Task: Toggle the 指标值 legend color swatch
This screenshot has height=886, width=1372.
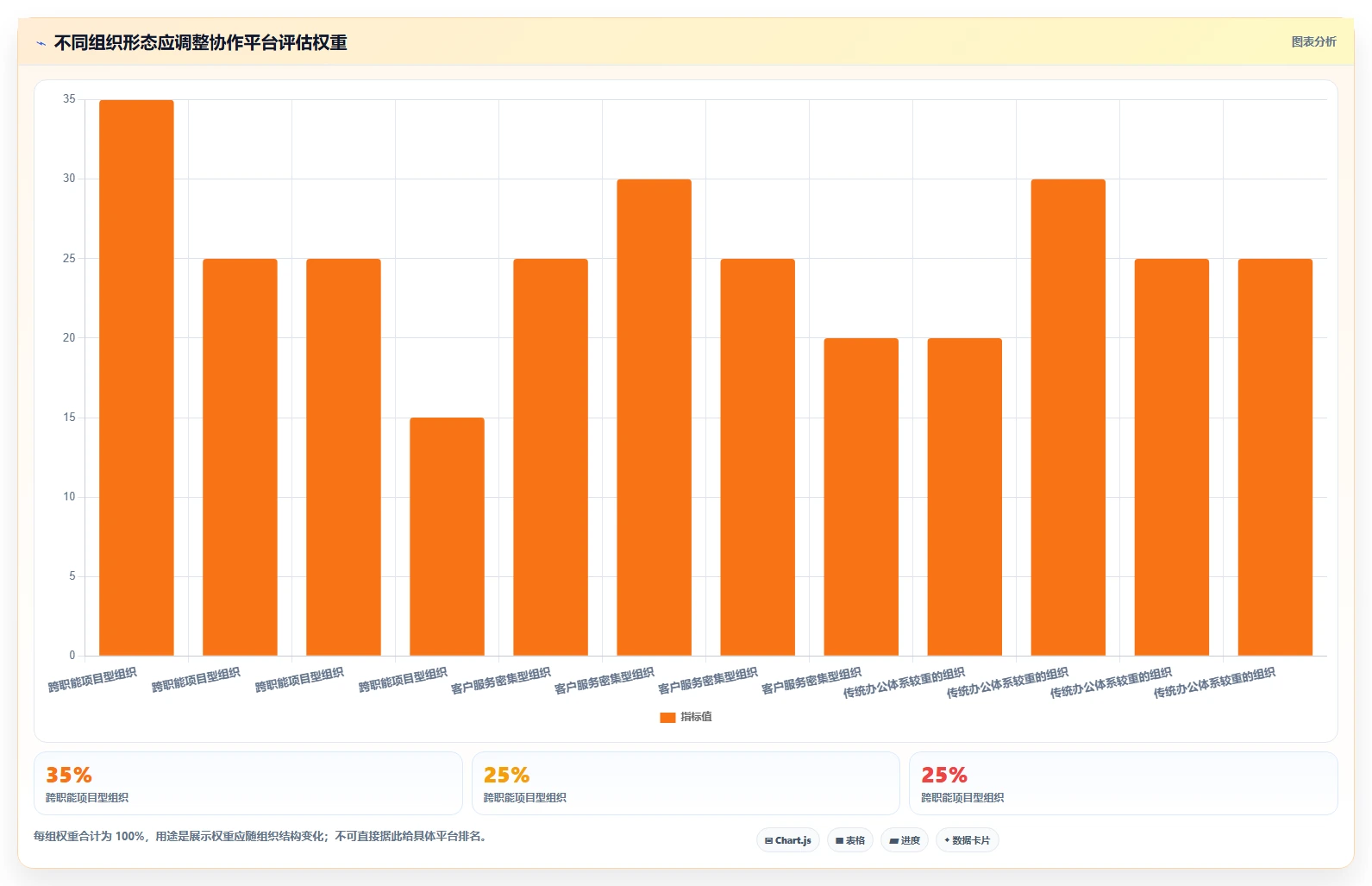Action: coord(667,717)
